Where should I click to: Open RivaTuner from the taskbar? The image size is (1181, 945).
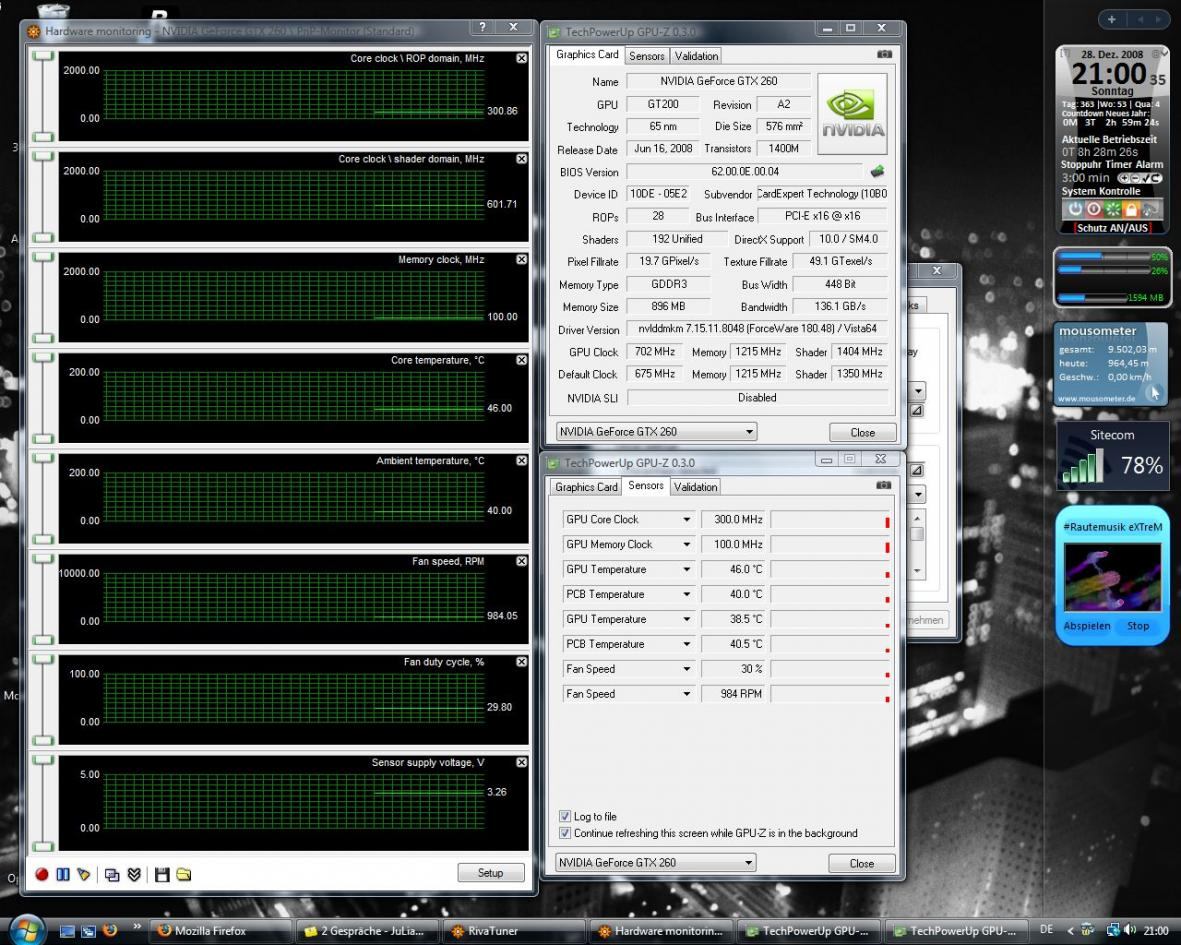tap(513, 931)
